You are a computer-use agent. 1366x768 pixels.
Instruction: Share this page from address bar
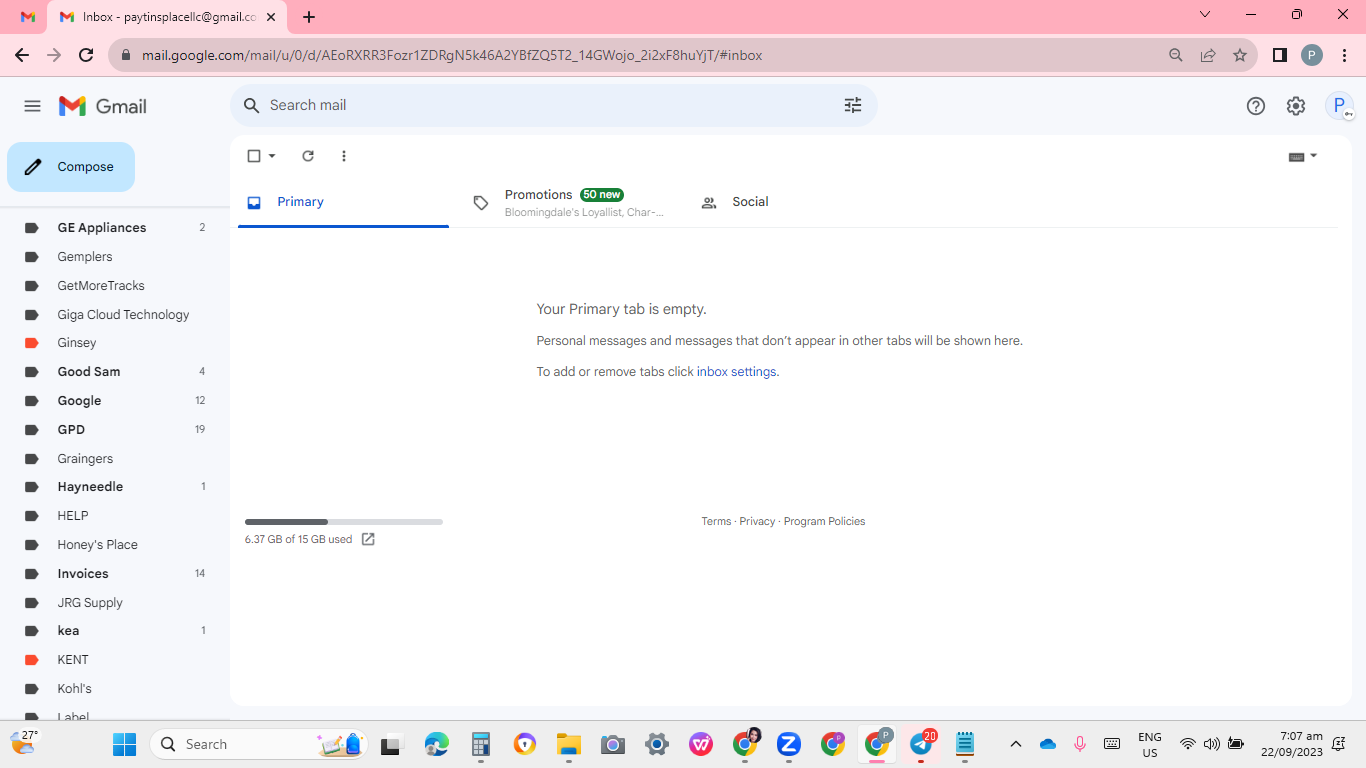click(1208, 55)
